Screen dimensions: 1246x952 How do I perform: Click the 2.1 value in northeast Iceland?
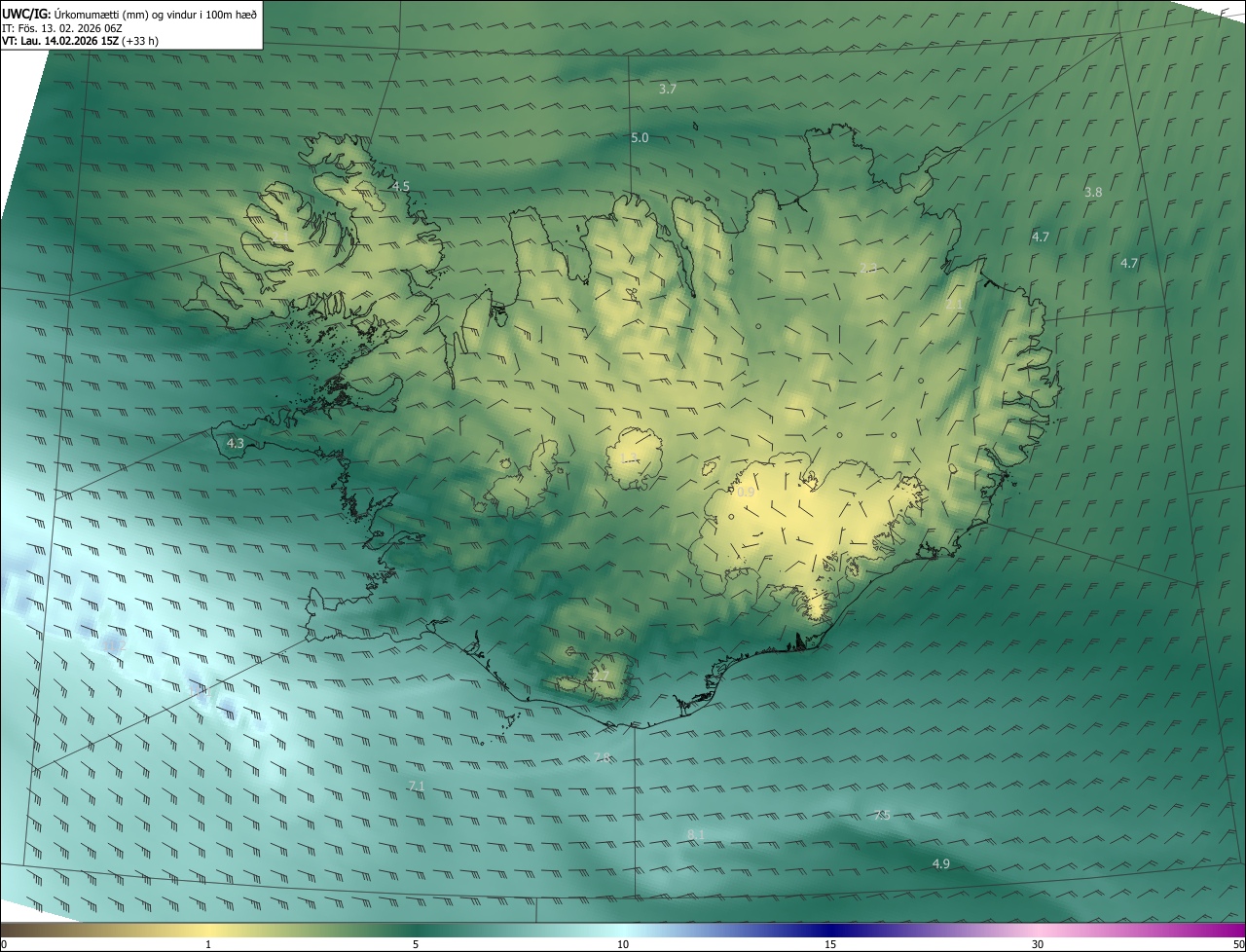click(954, 305)
